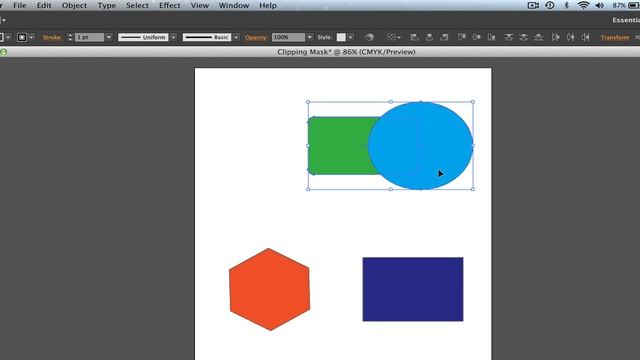Click the Stroke panel link

(52, 37)
